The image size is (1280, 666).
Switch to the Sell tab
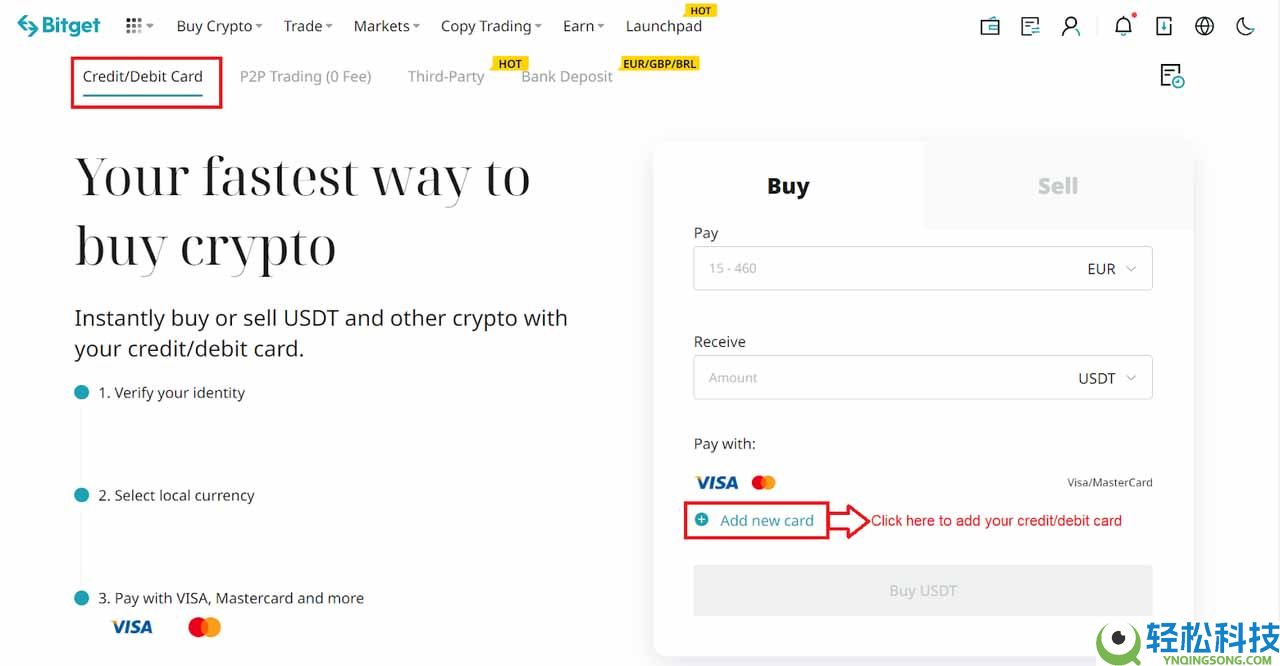pos(1057,186)
